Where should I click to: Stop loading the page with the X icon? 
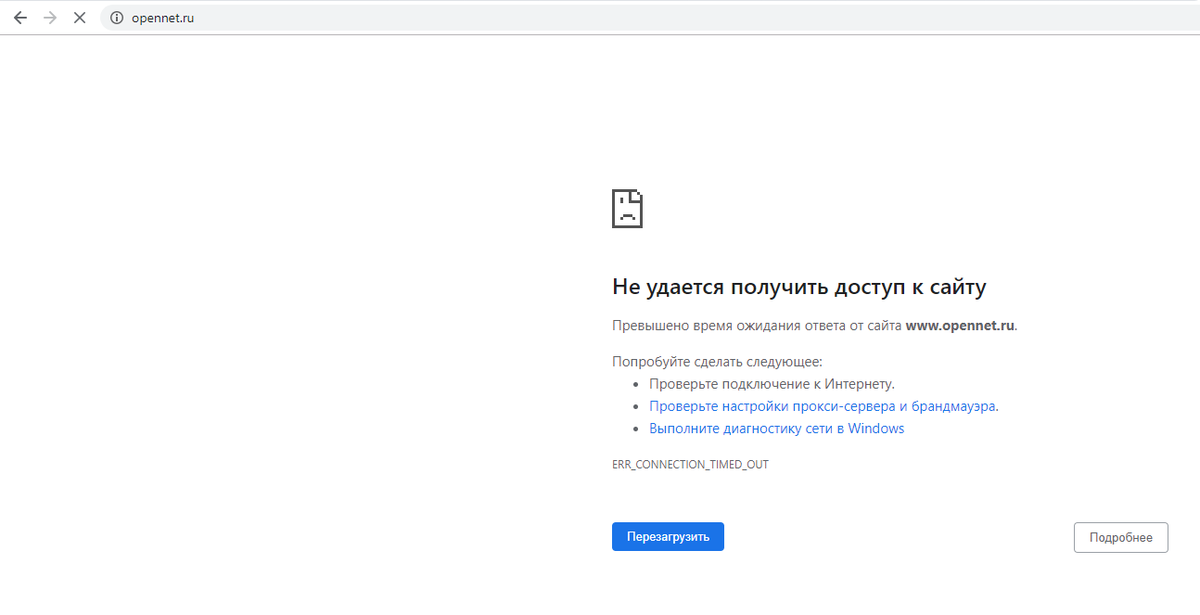pyautogui.click(x=79, y=17)
